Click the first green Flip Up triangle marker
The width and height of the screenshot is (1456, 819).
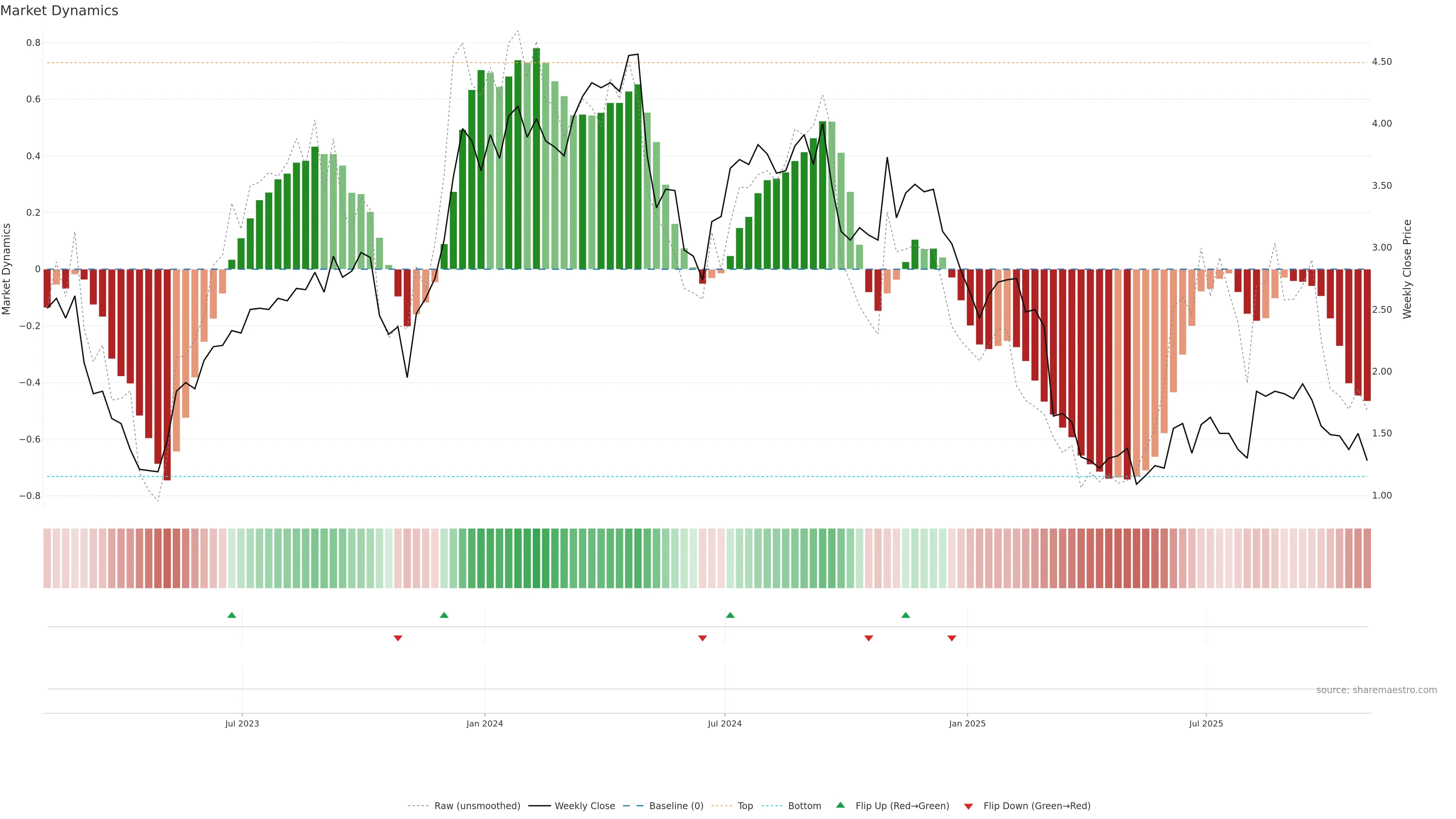pyautogui.click(x=232, y=615)
